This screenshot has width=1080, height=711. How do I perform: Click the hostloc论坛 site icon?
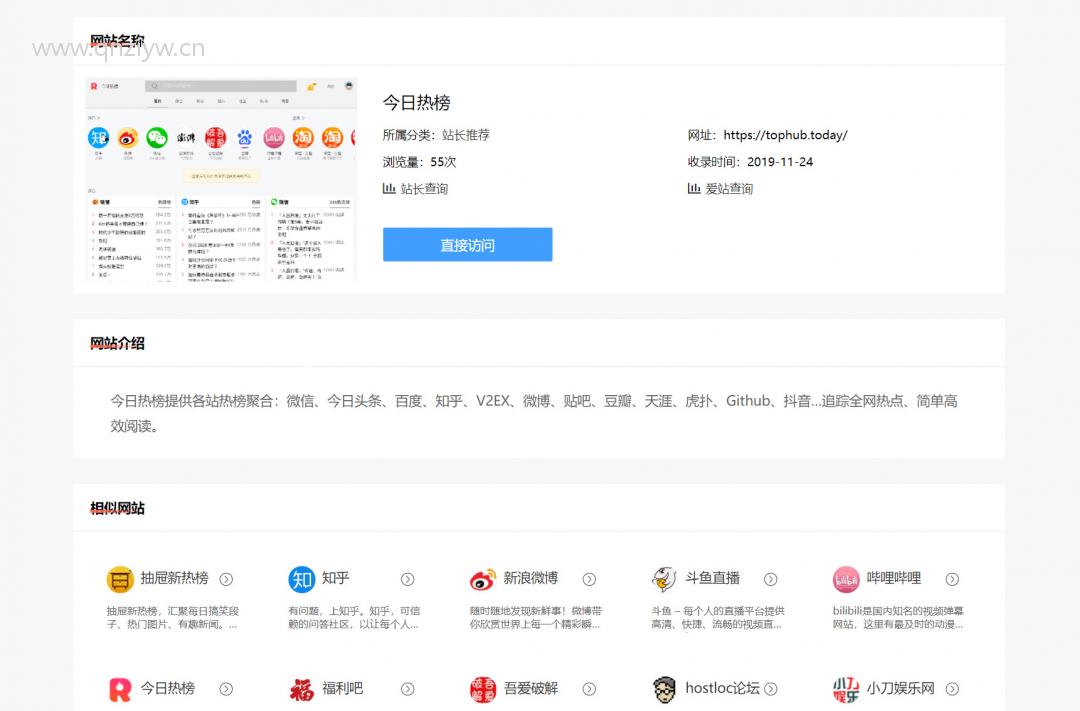coord(665,689)
